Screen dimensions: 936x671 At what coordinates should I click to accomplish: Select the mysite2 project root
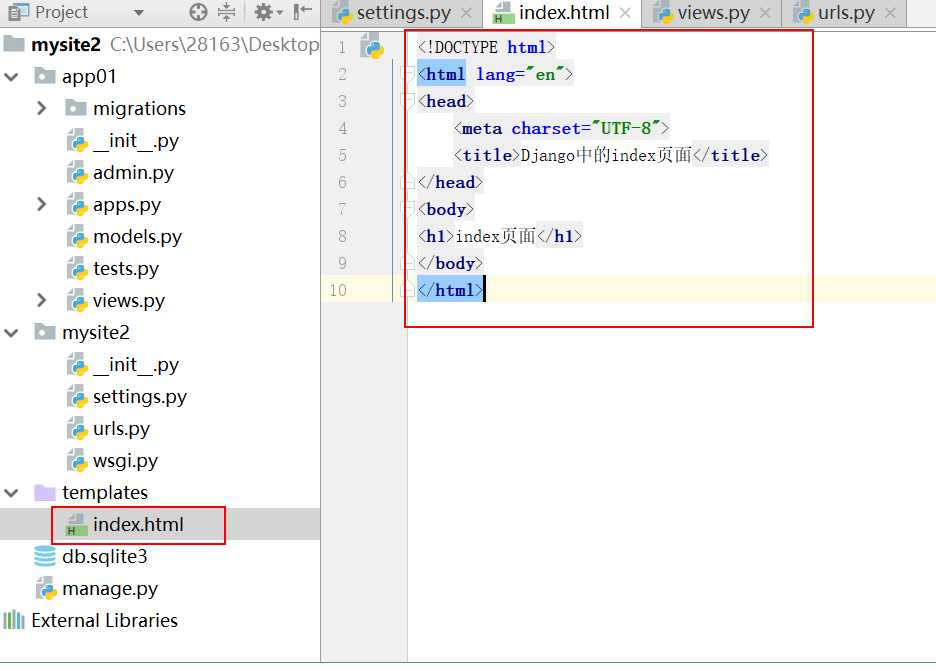[66, 45]
